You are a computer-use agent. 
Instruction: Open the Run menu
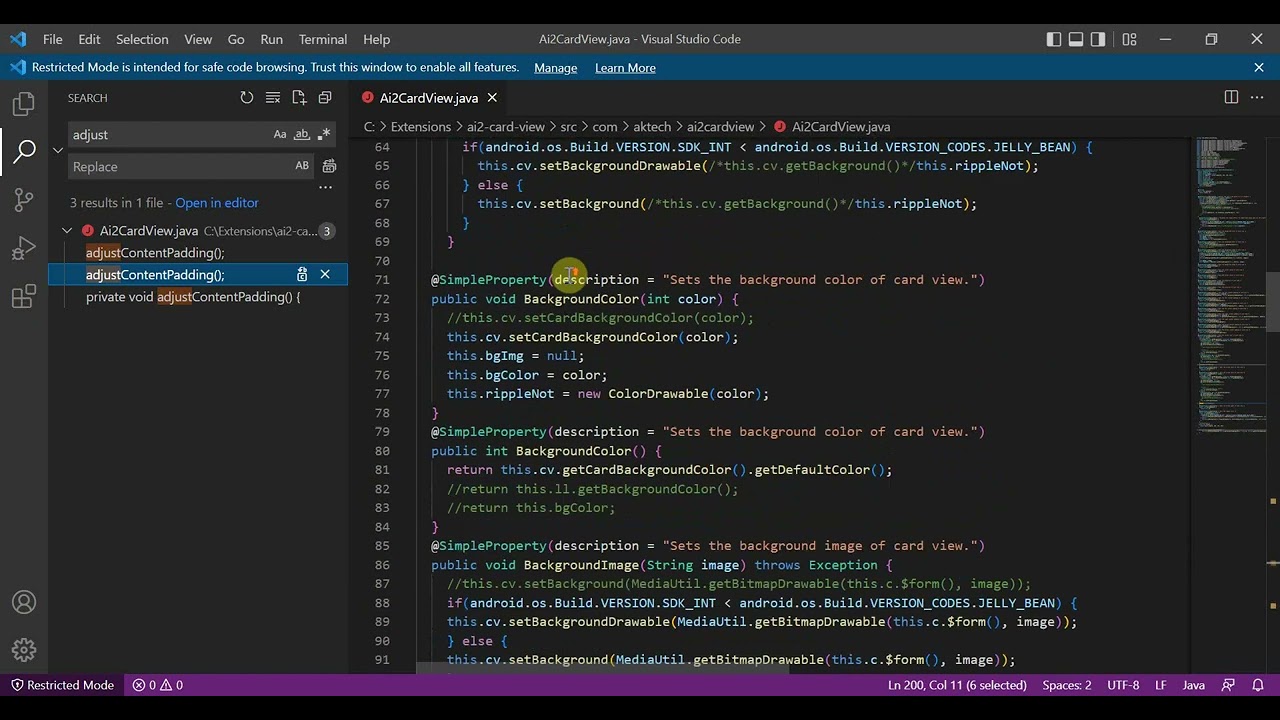[271, 39]
